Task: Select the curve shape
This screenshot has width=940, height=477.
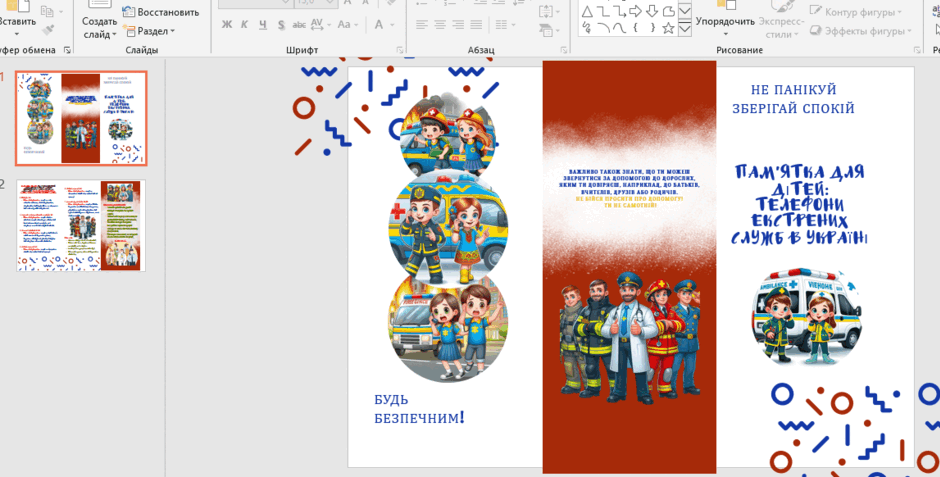Action: 619,28
